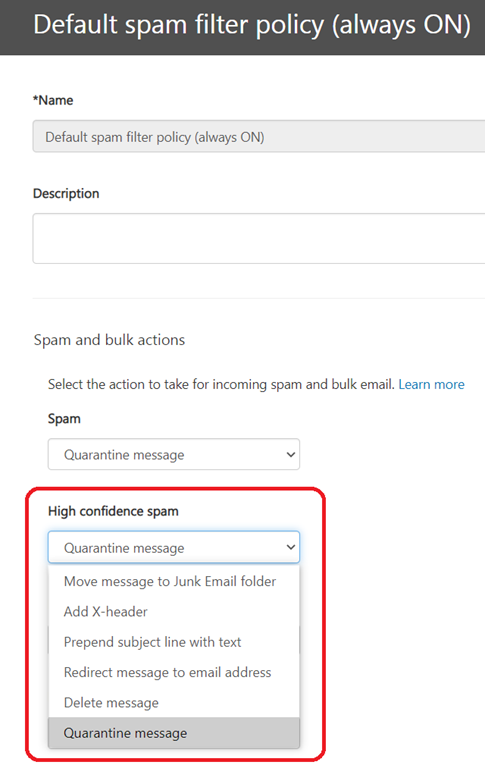Click the High confidence spam label
485x768 pixels.
coord(113,511)
